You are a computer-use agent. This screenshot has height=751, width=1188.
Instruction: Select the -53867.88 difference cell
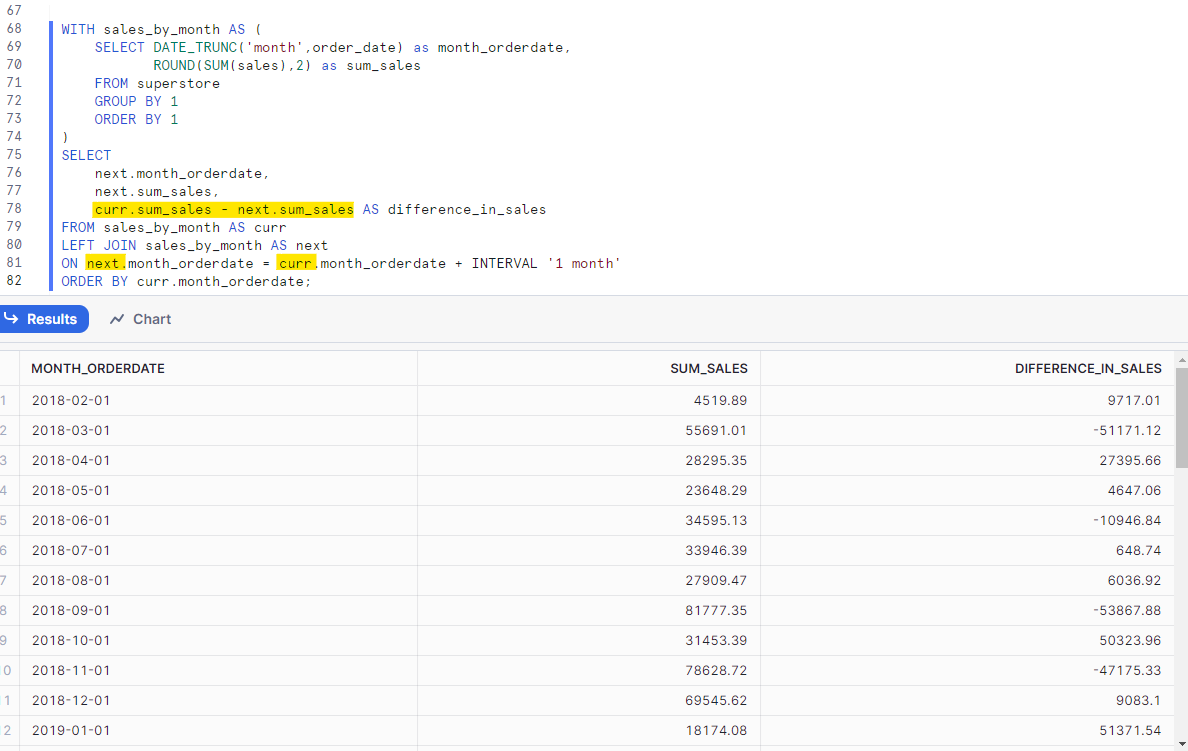[1126, 611]
